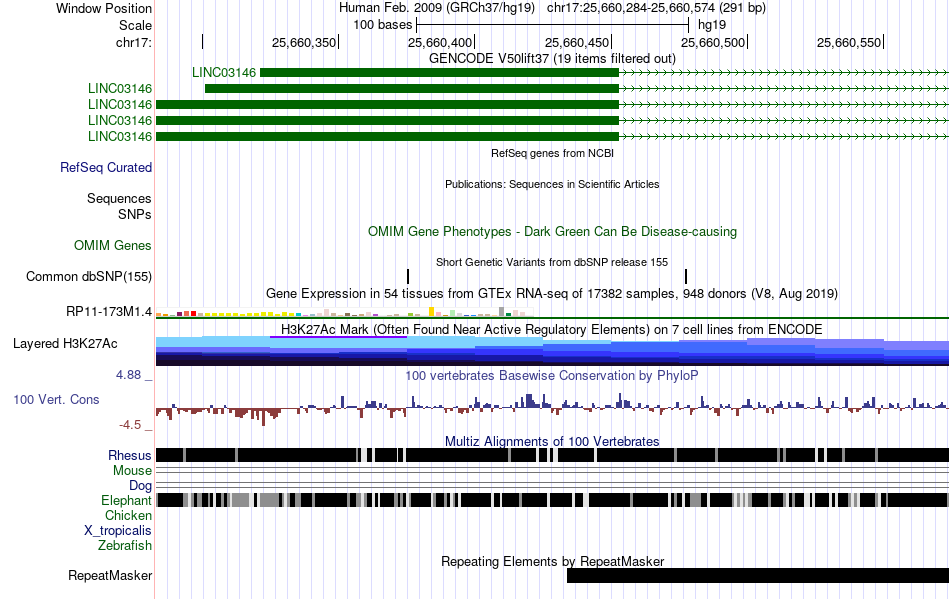Click the 100 bases scale bar
This screenshot has width=950, height=599.
(x=553, y=25)
